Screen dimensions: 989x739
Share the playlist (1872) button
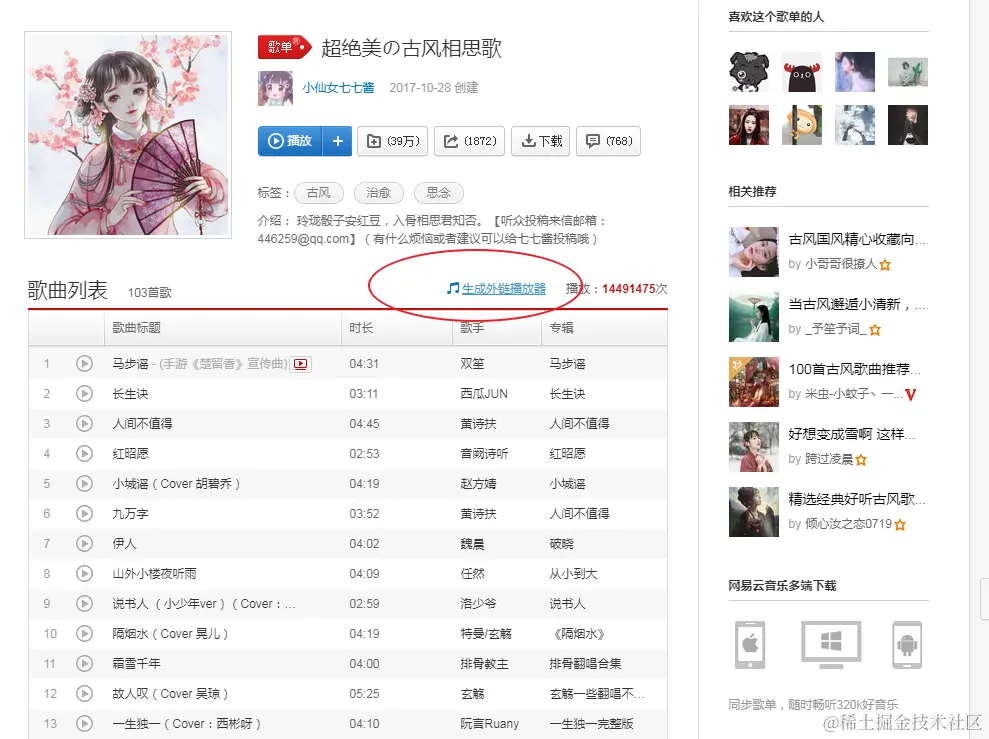coord(470,141)
